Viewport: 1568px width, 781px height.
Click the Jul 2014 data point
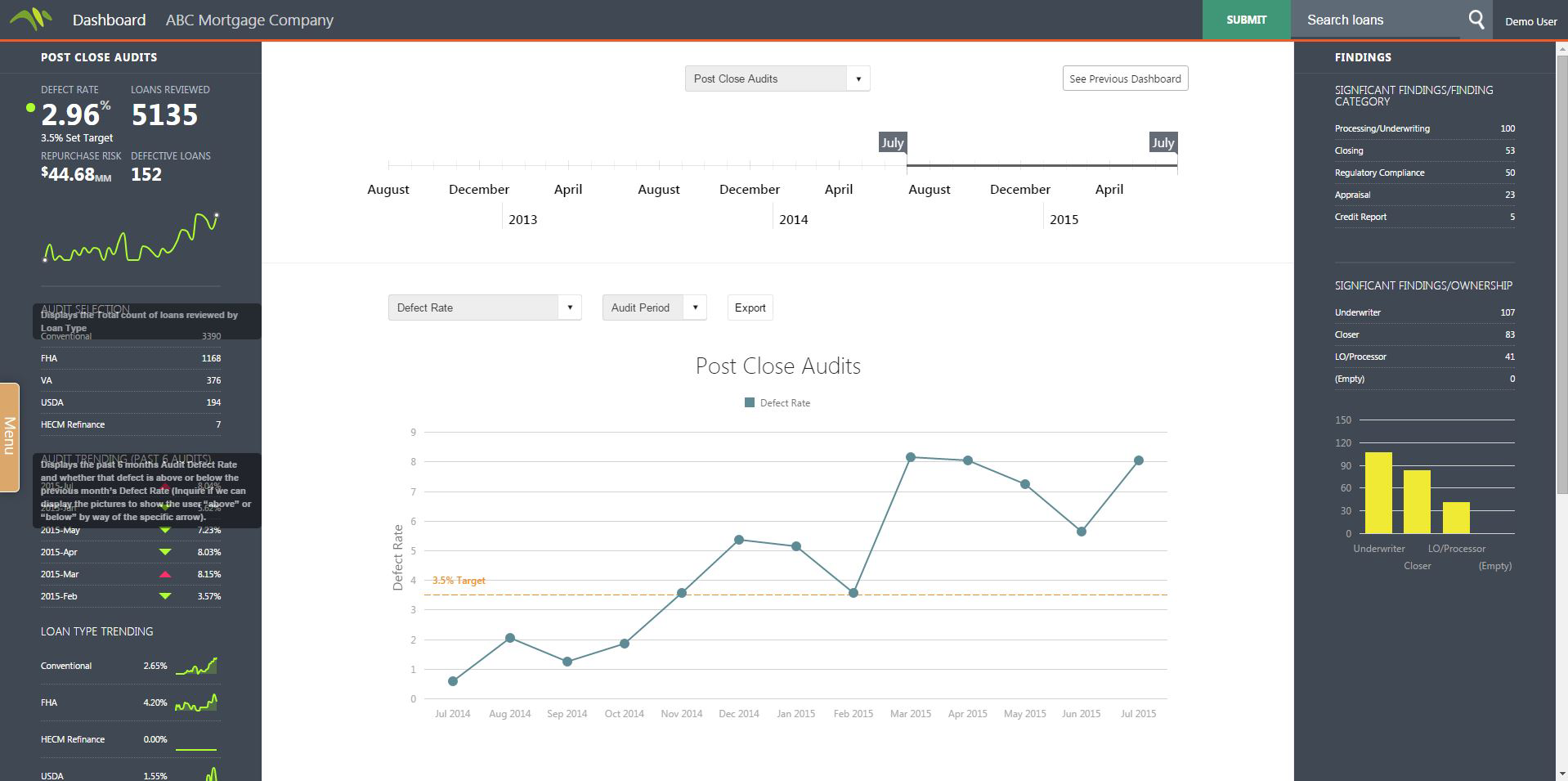pos(453,681)
